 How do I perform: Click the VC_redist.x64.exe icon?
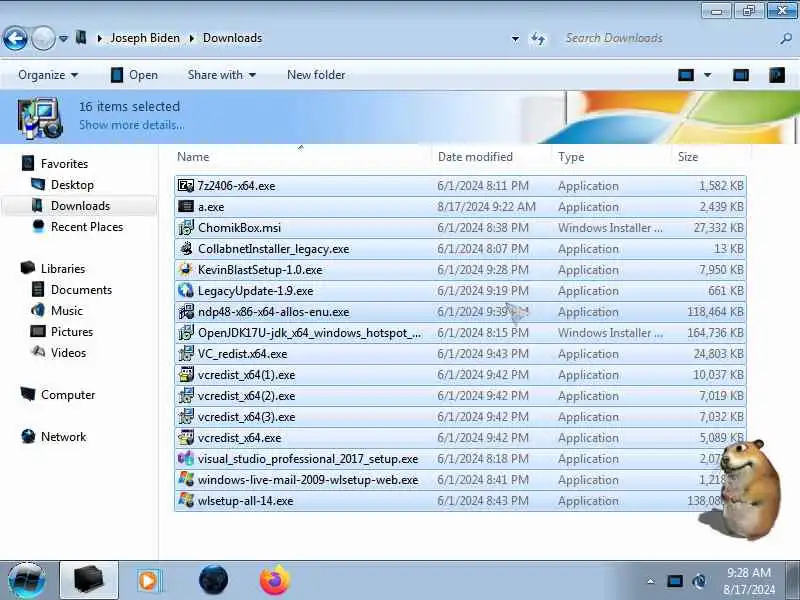(x=186, y=354)
